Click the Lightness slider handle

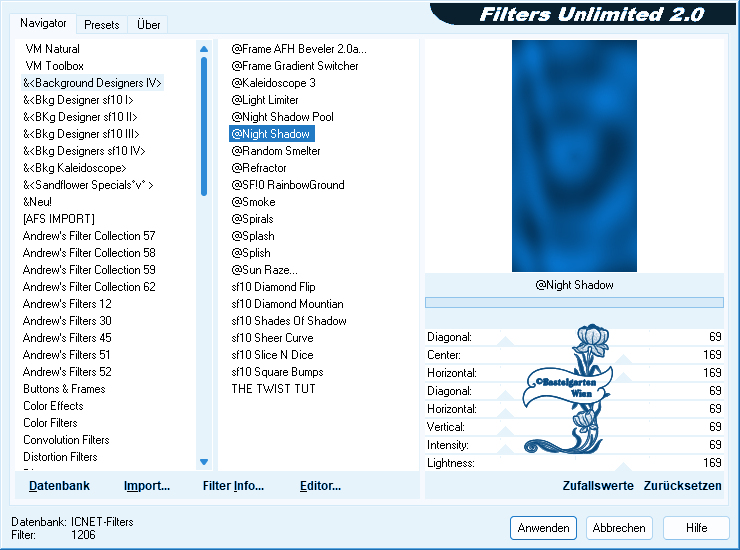click(623, 467)
